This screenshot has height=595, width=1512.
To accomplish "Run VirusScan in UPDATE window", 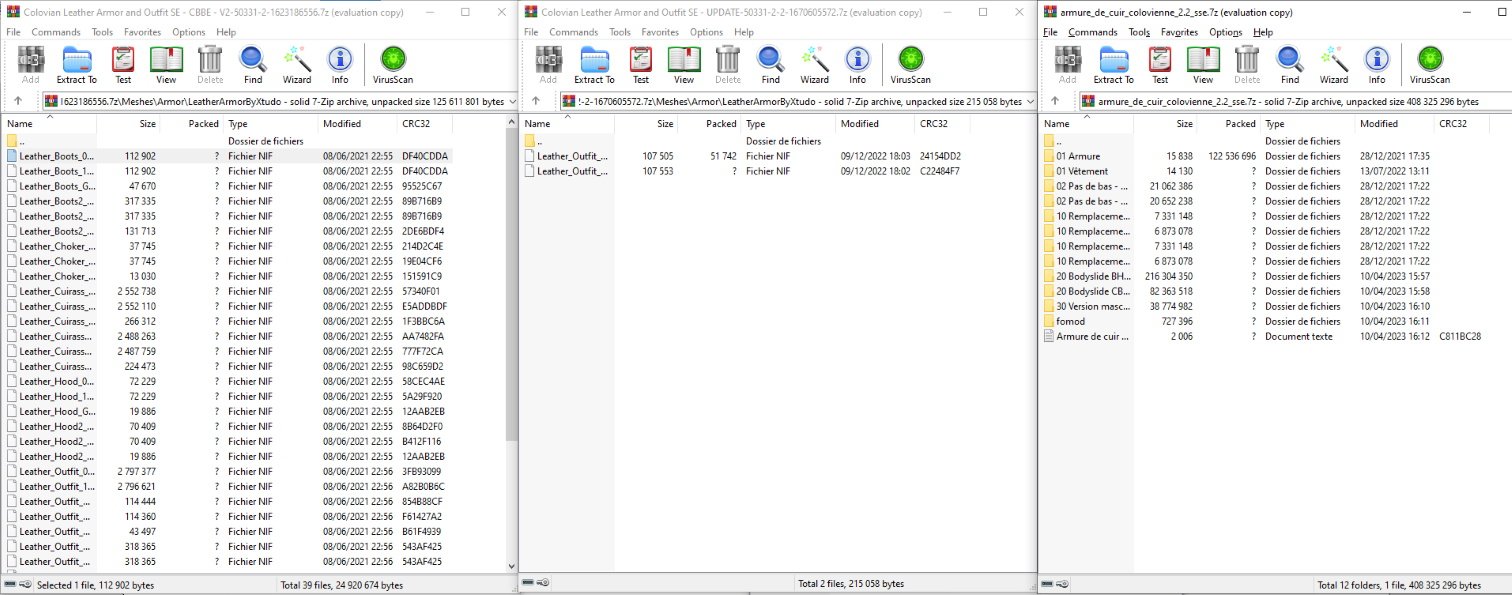I will pos(911,65).
